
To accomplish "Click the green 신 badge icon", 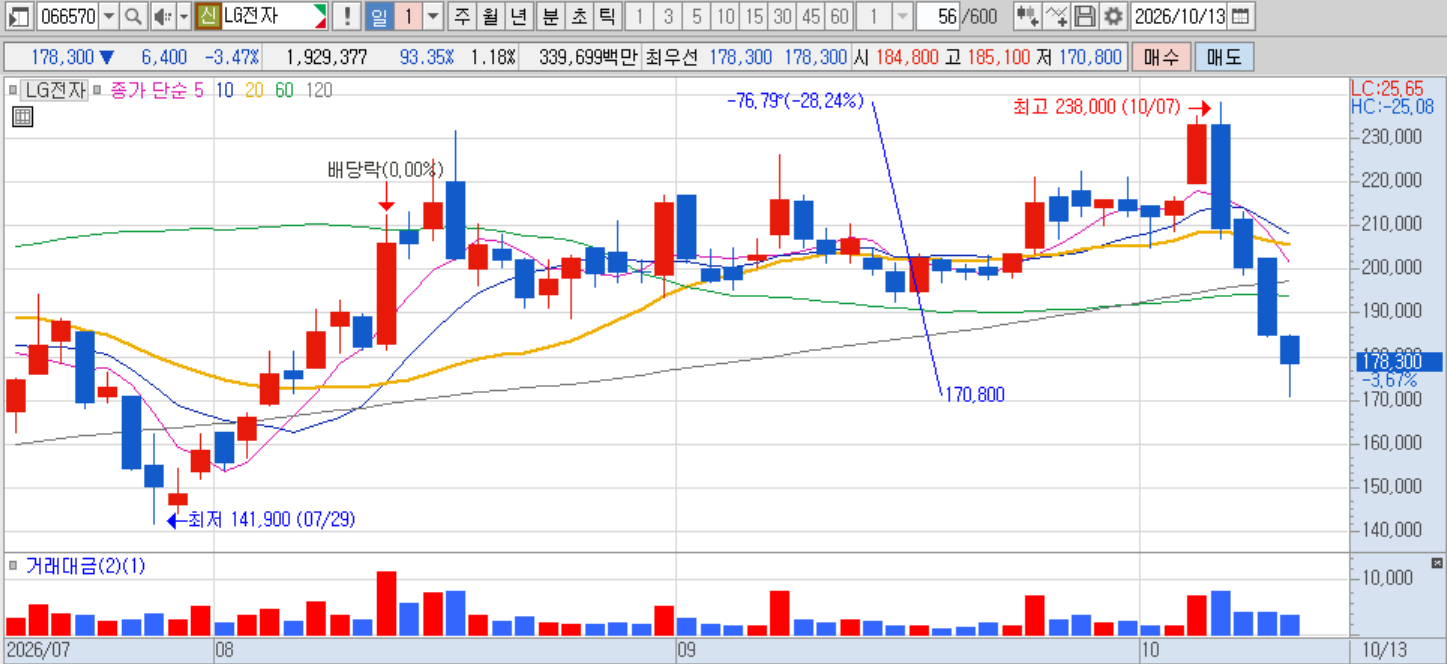I will (x=208, y=16).
